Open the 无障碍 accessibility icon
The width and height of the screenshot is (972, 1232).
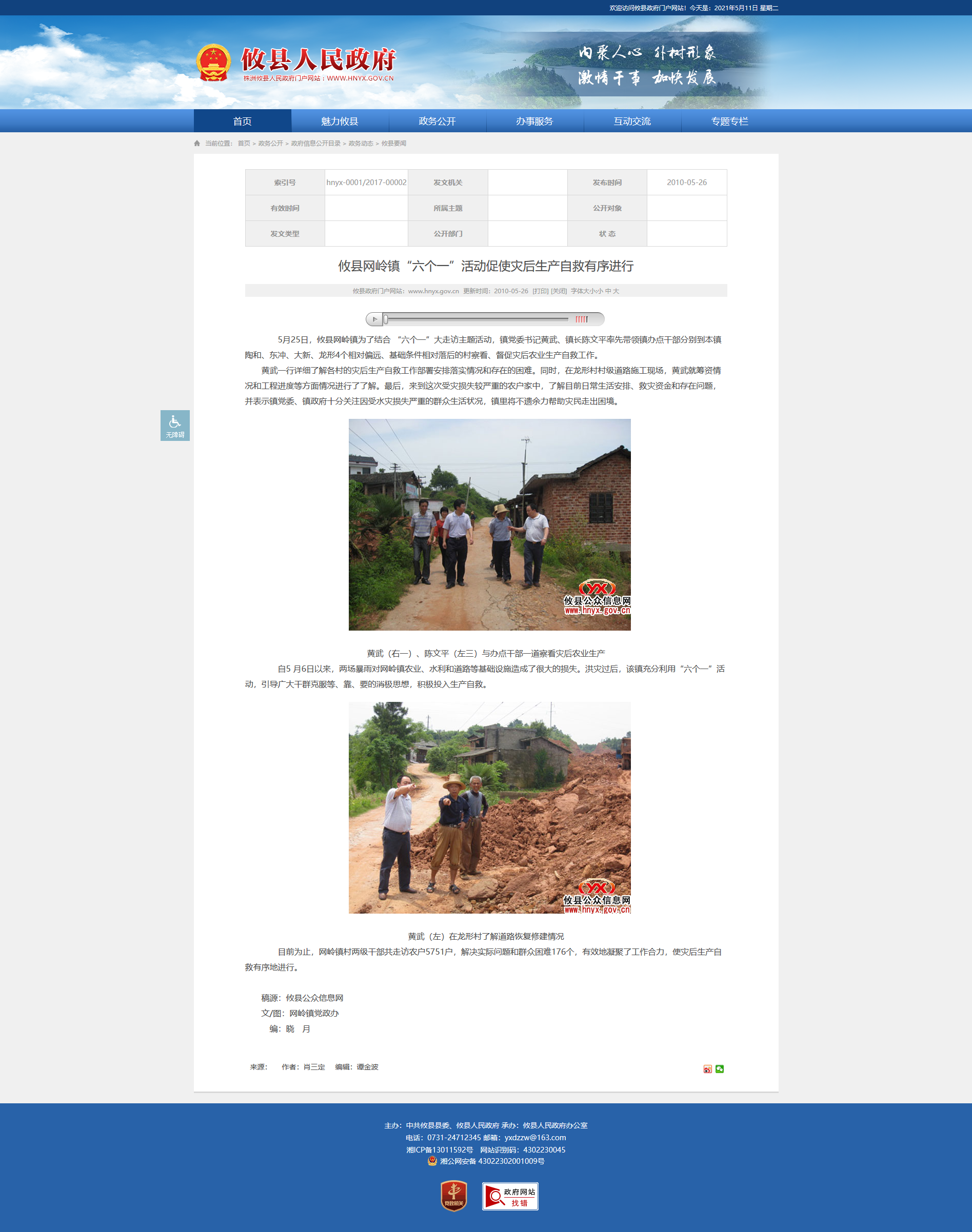point(175,426)
